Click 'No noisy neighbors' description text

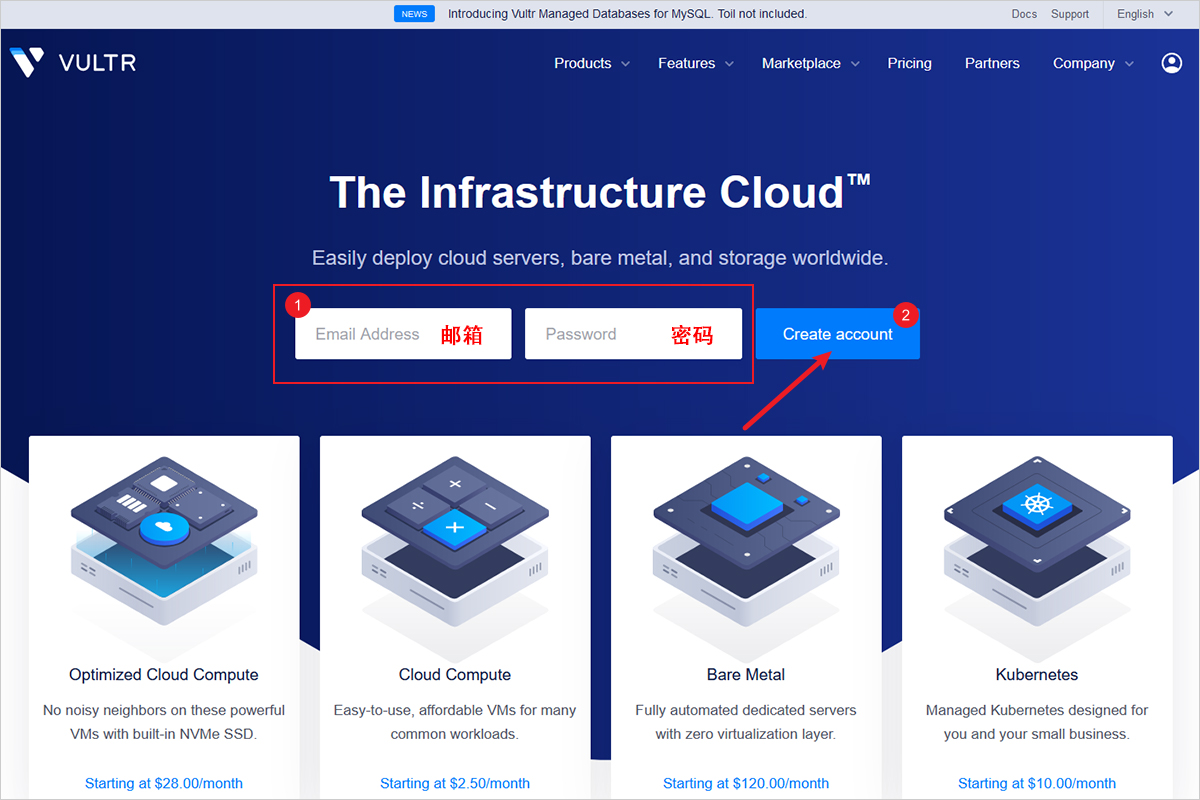164,722
